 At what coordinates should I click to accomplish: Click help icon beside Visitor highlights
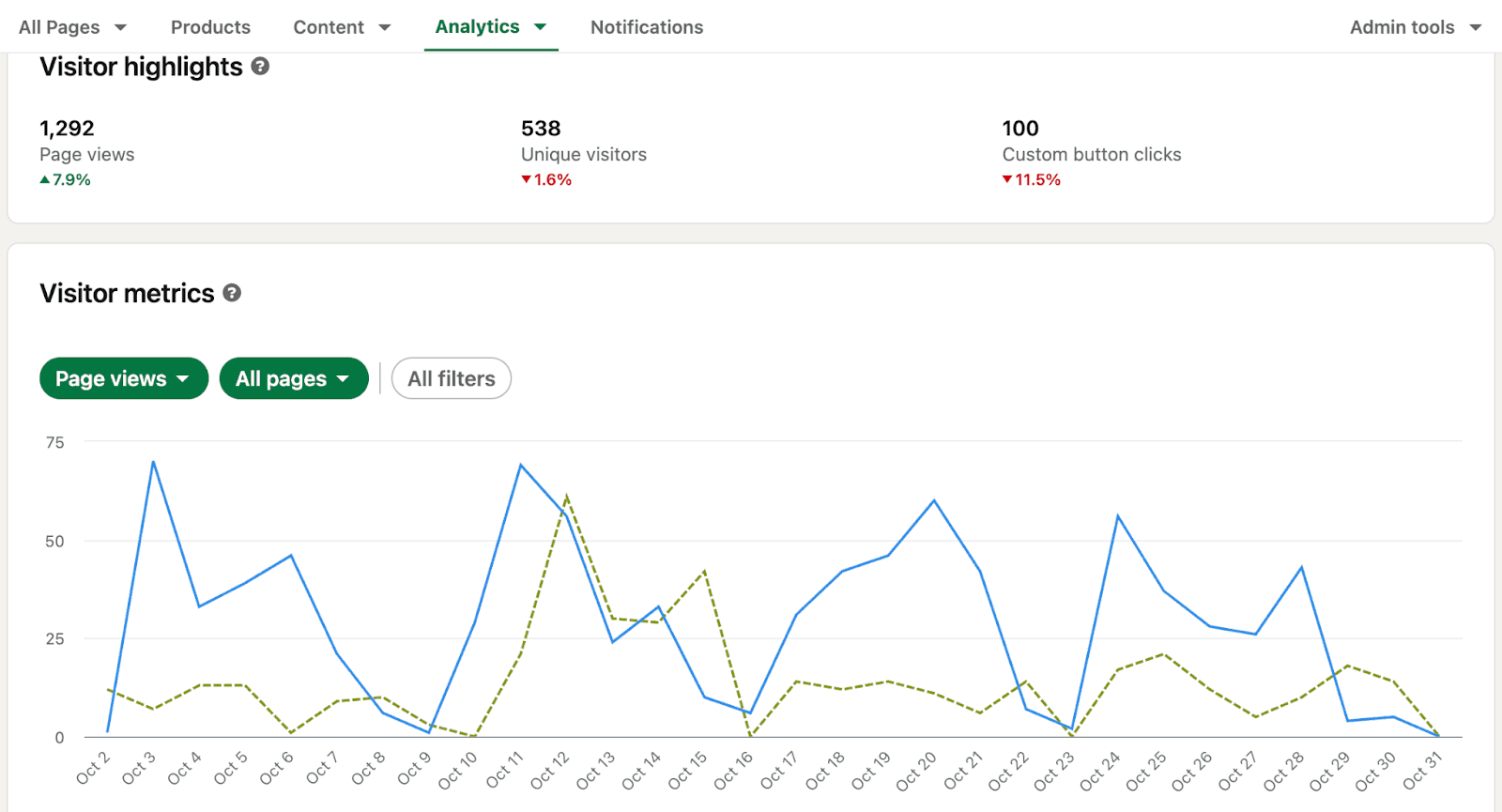[261, 67]
